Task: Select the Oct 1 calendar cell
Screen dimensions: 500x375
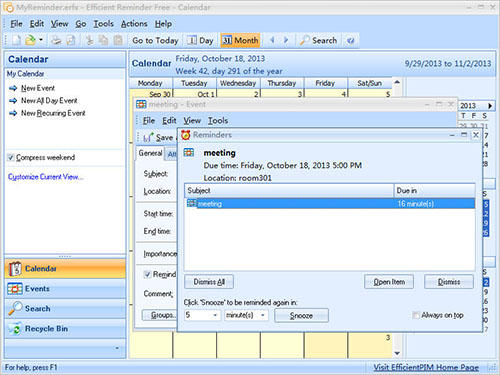Action: [x=194, y=94]
